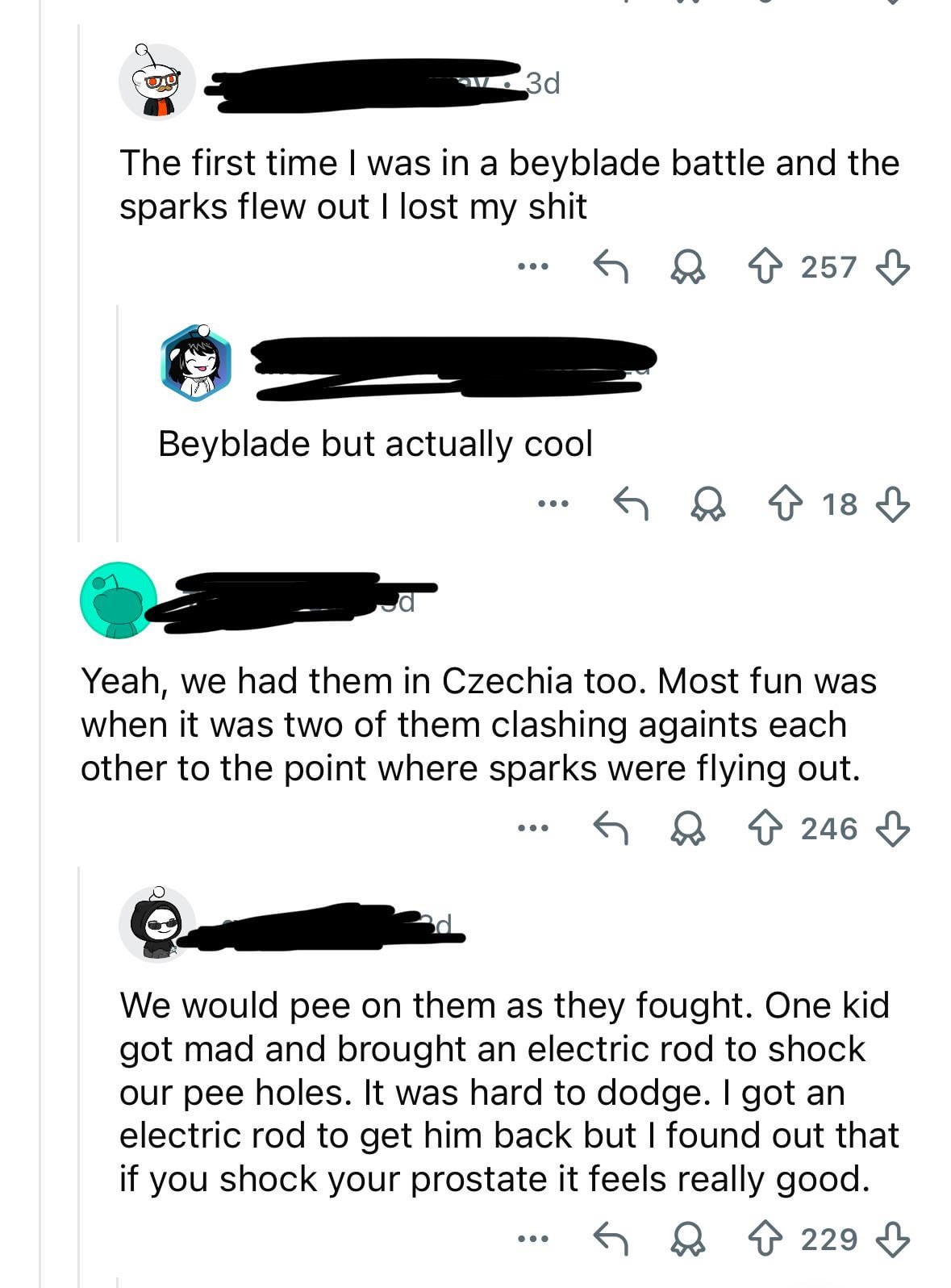Screen dimensions: 951x1288
Task: Upvote the "Beyblade but actually cool" reply
Action: coord(786,504)
